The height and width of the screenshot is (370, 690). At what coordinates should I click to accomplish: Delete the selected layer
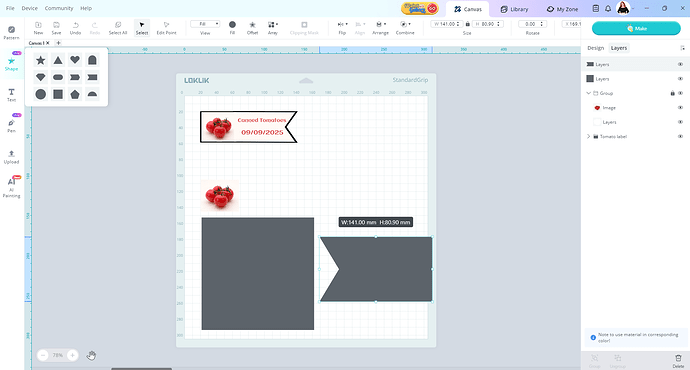click(x=678, y=361)
